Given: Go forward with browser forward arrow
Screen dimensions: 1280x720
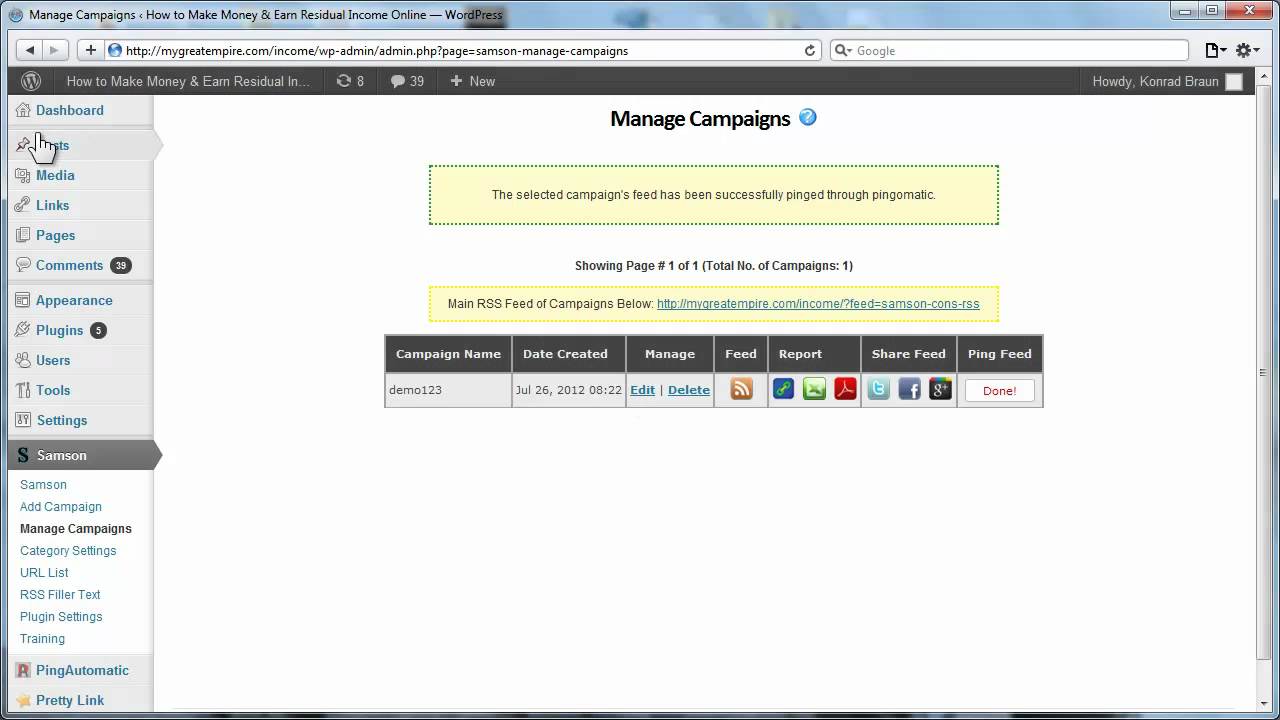Looking at the screenshot, I should [x=55, y=50].
